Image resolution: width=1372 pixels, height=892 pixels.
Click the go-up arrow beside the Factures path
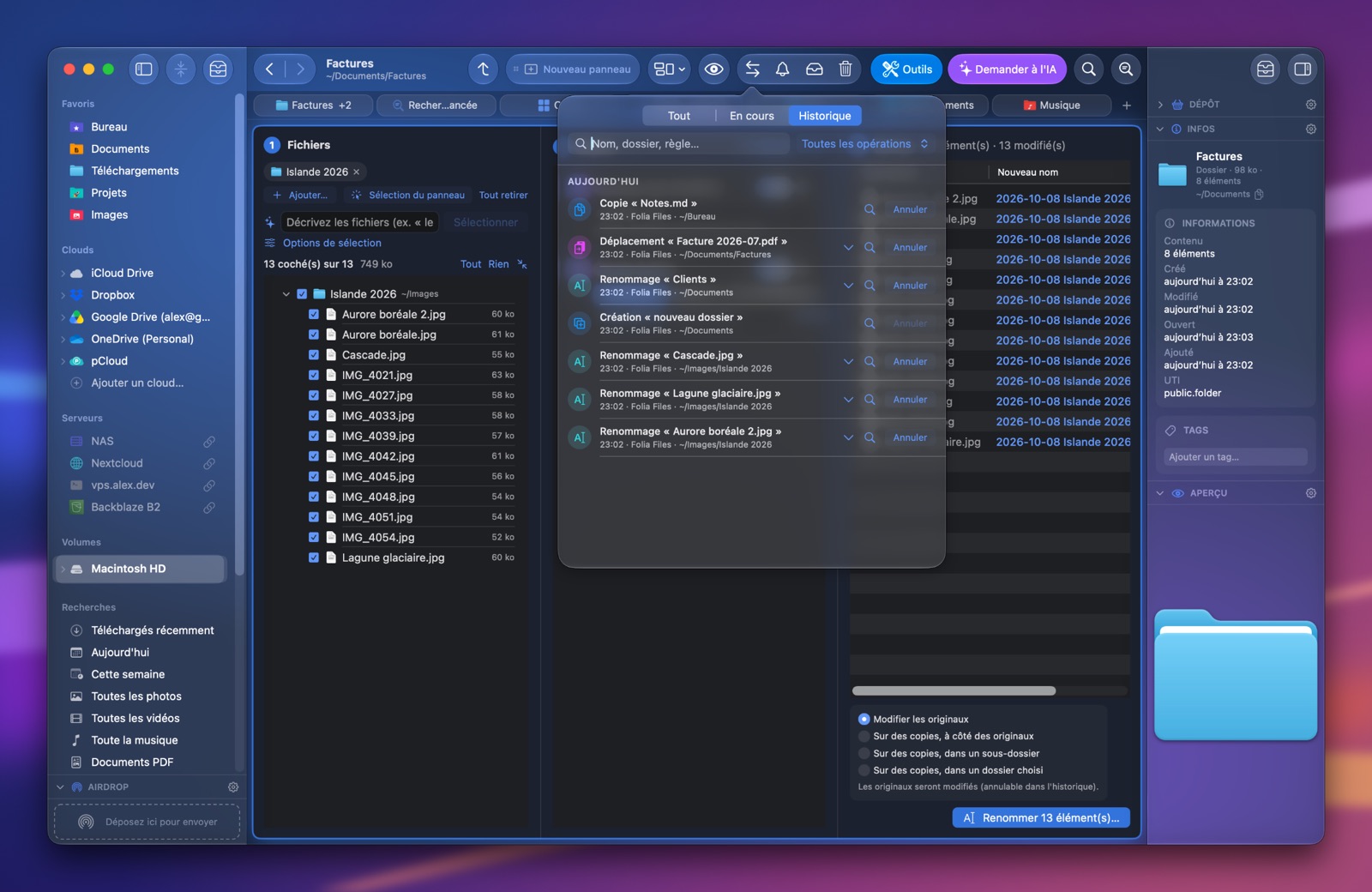point(484,69)
